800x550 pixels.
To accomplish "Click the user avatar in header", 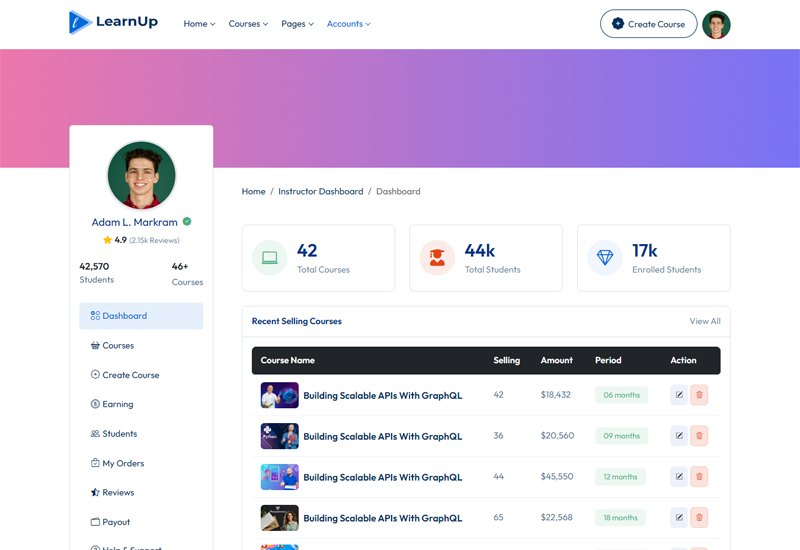I will click(x=716, y=24).
